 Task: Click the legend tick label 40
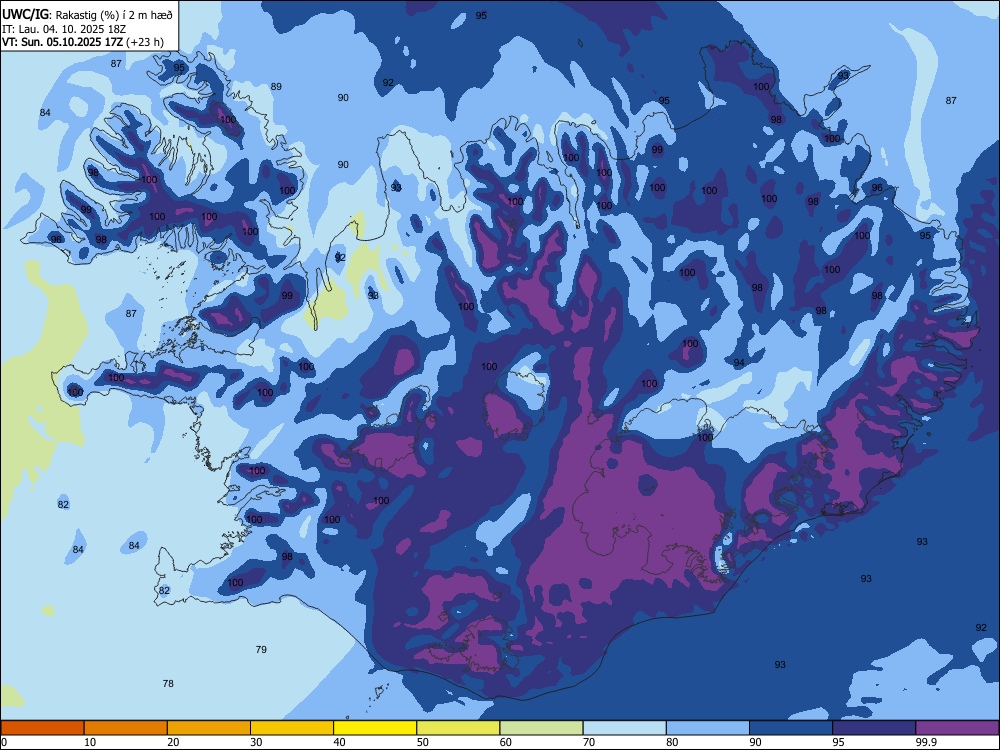click(339, 742)
